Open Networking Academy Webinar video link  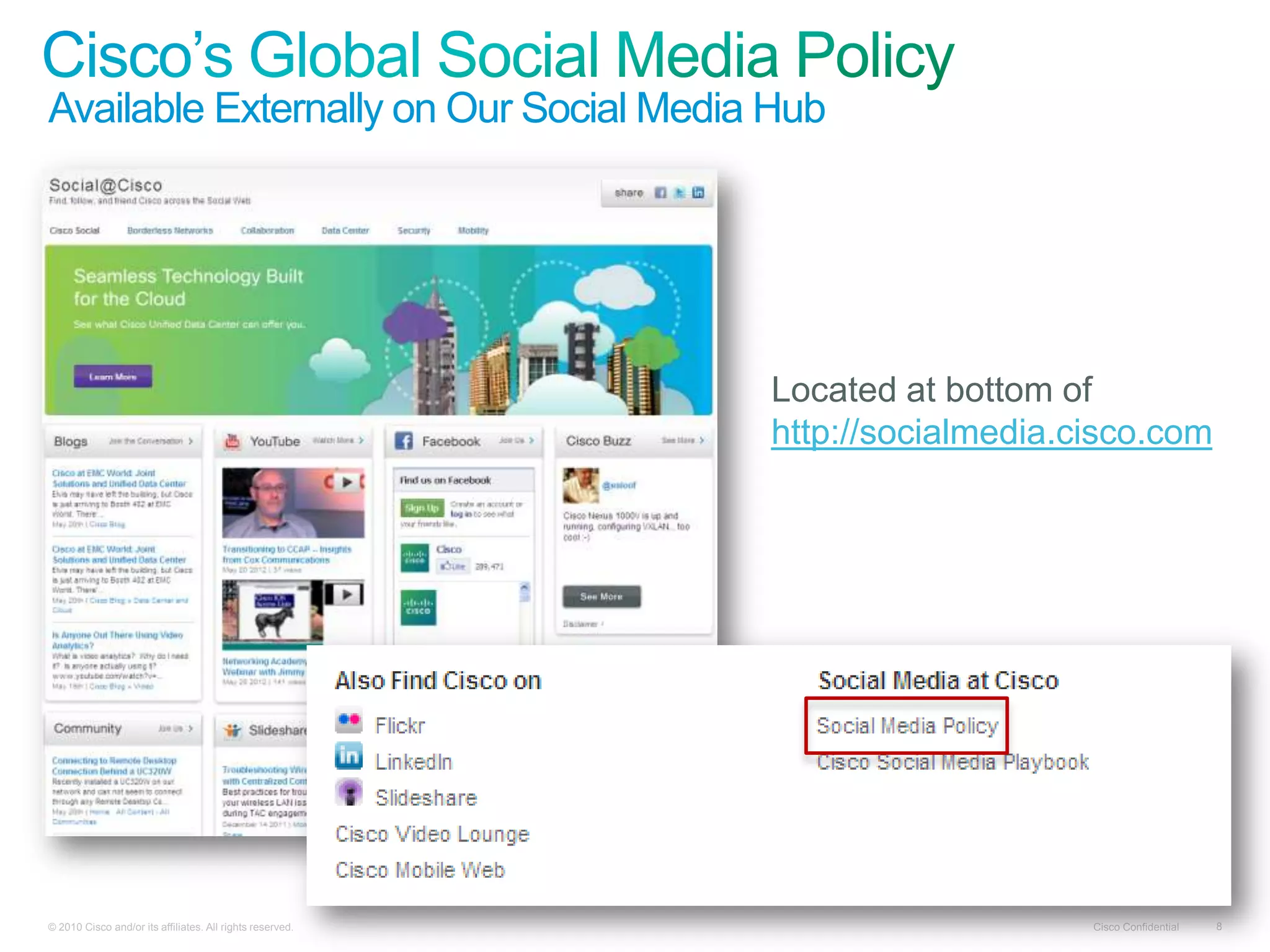[264, 666]
